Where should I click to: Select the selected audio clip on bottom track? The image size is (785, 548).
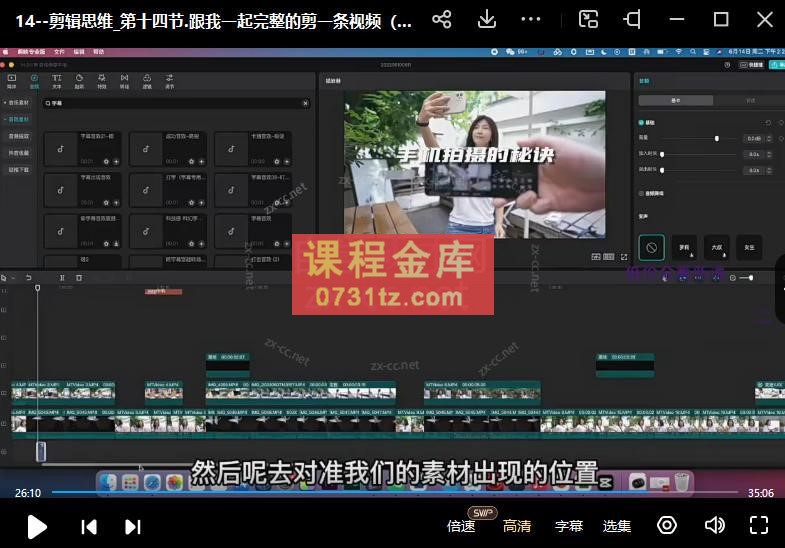tap(41, 451)
